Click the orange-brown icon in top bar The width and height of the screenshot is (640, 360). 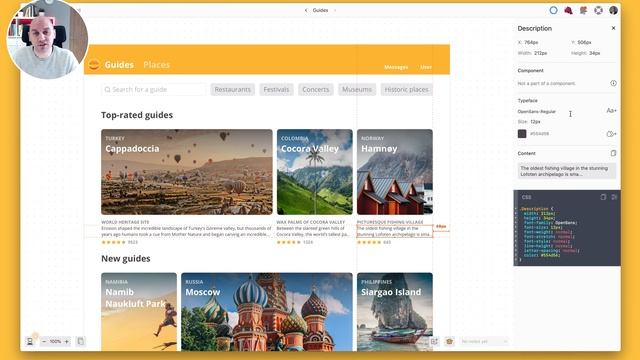(x=583, y=11)
